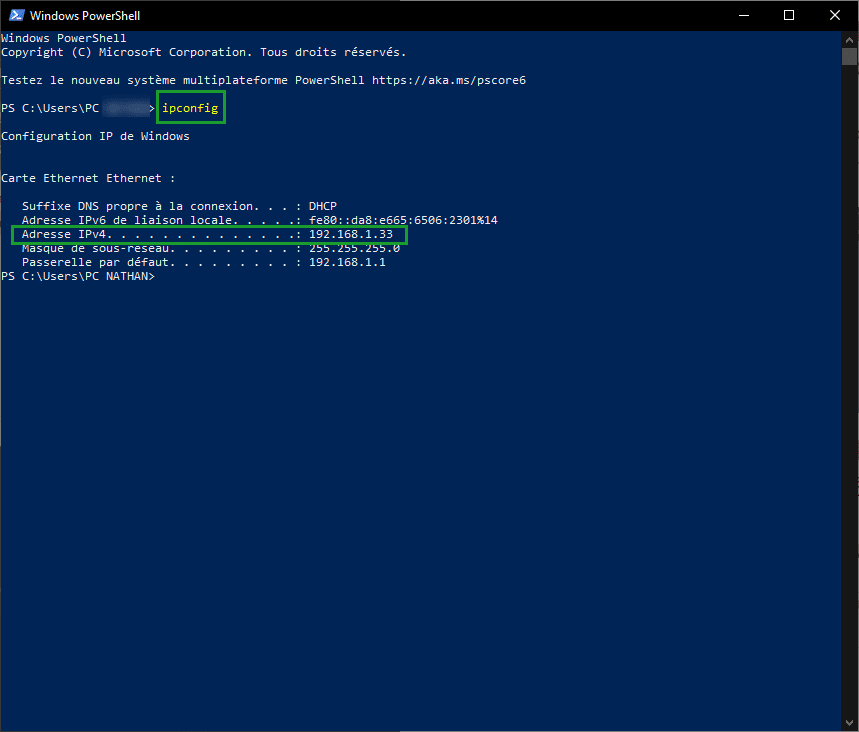Maximize the Windows PowerShell window
Viewport: 859px width, 732px height.
coord(789,15)
